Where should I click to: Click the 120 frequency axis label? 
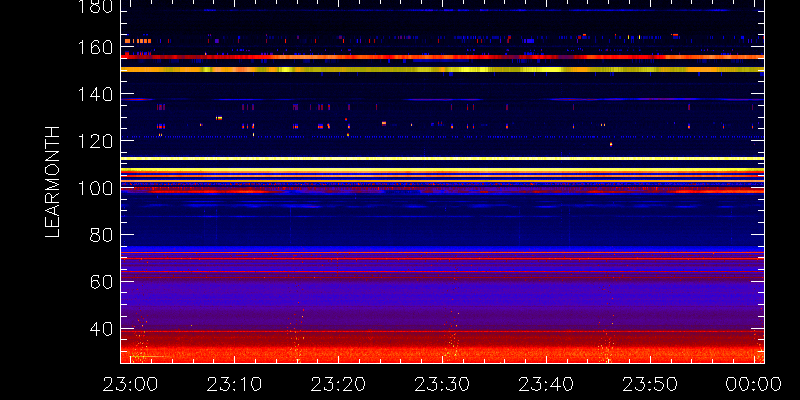click(96, 141)
